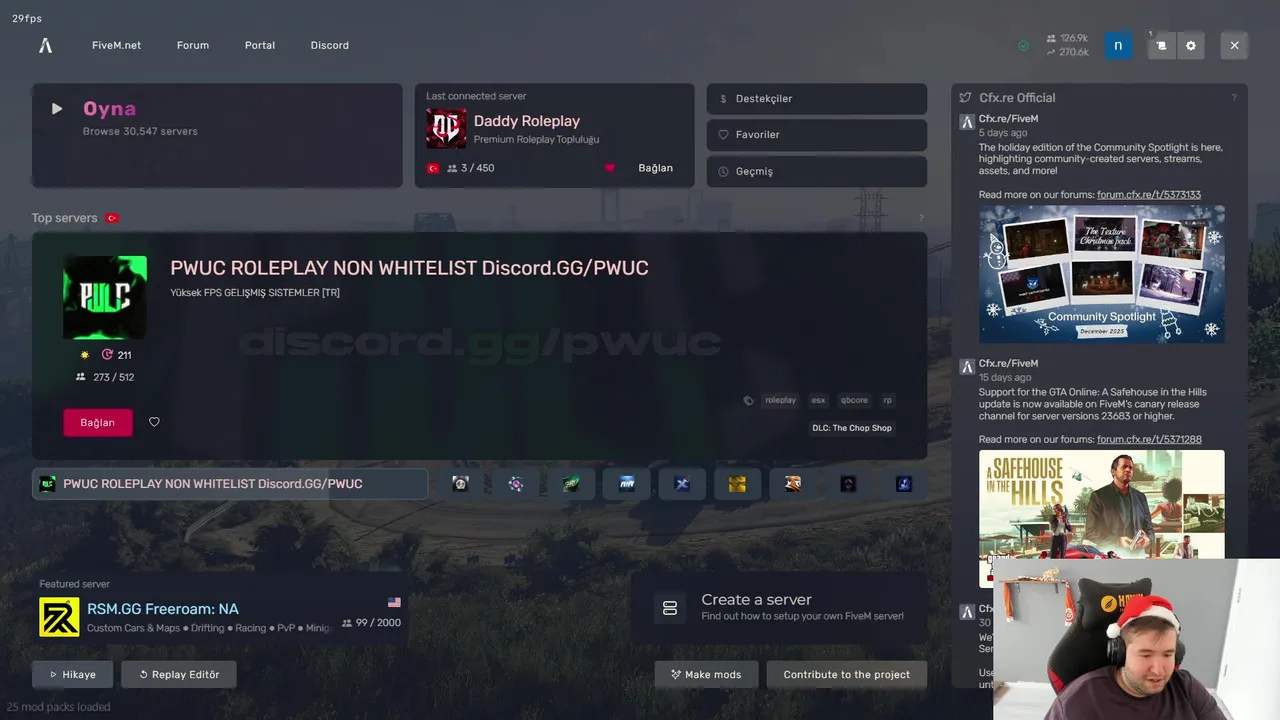Viewport: 1280px width, 720px height.
Task: Toggle favorite heart on PWUC server
Action: 154,422
